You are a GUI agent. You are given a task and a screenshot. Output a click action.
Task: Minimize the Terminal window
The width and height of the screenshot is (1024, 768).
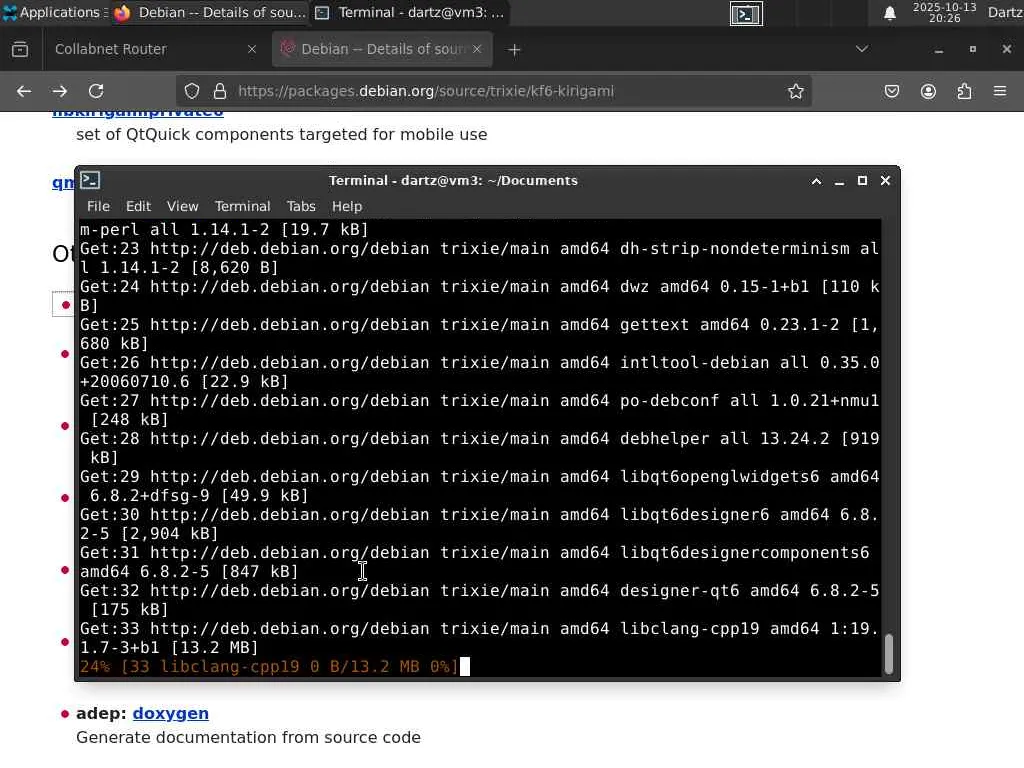(x=839, y=181)
